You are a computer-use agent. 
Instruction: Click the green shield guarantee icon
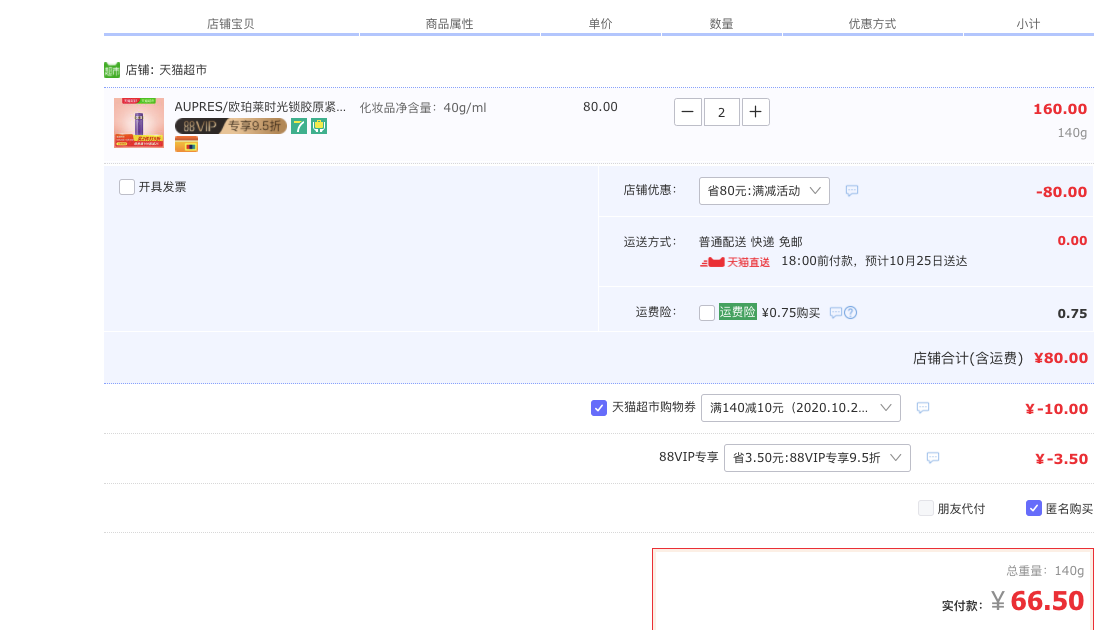click(x=319, y=126)
